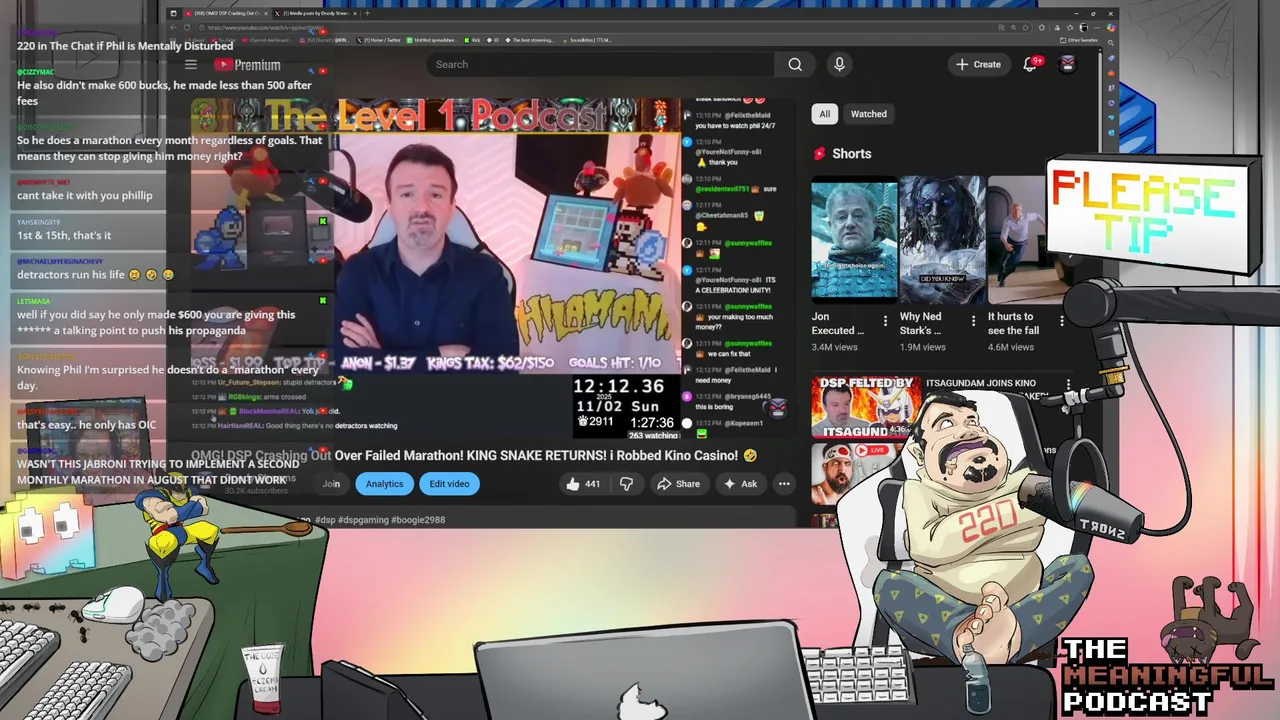Click the magnifier search button
This screenshot has height=720, width=1280.
(x=795, y=64)
